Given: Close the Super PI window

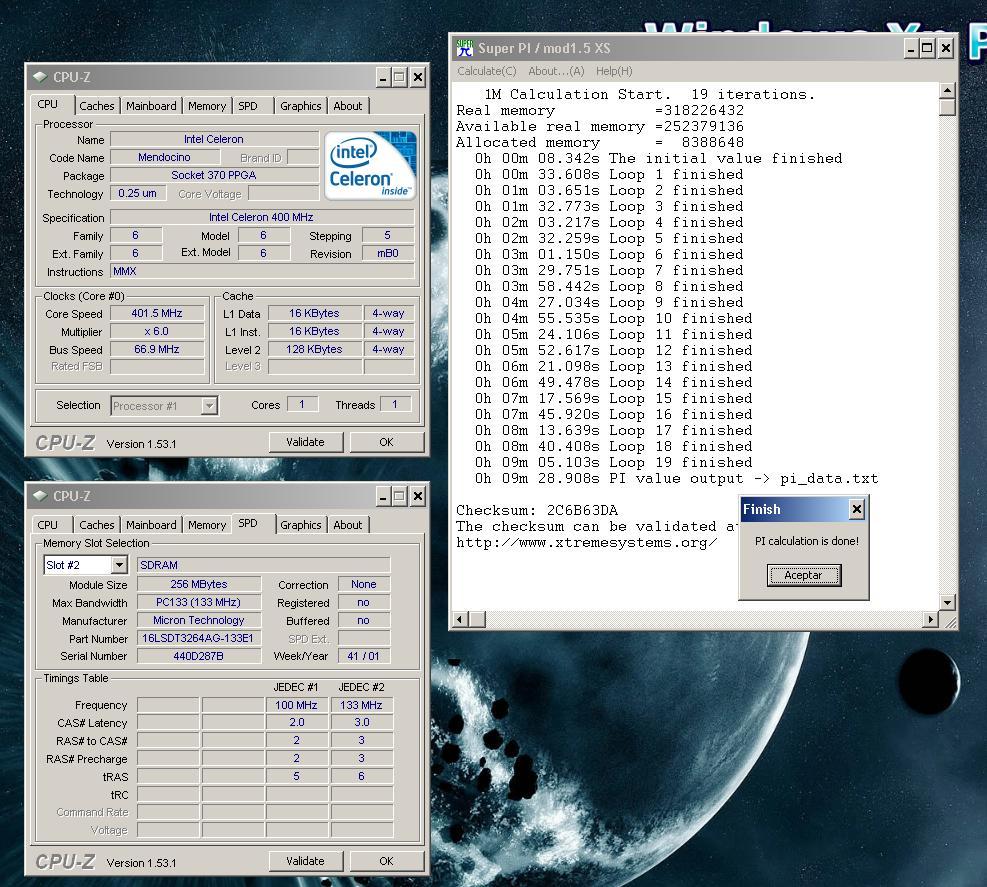Looking at the screenshot, I should (x=946, y=48).
